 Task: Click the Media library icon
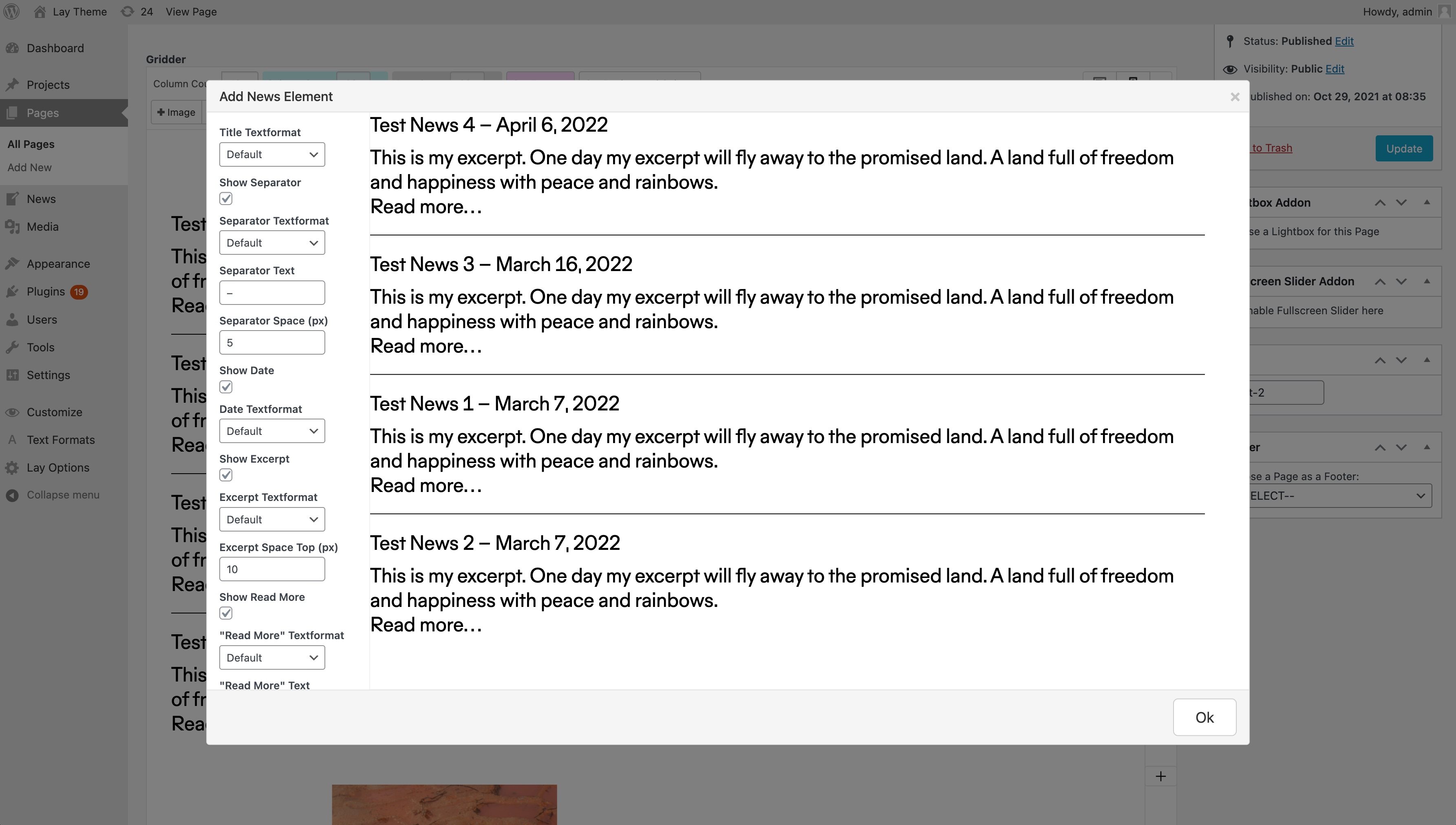click(x=13, y=227)
